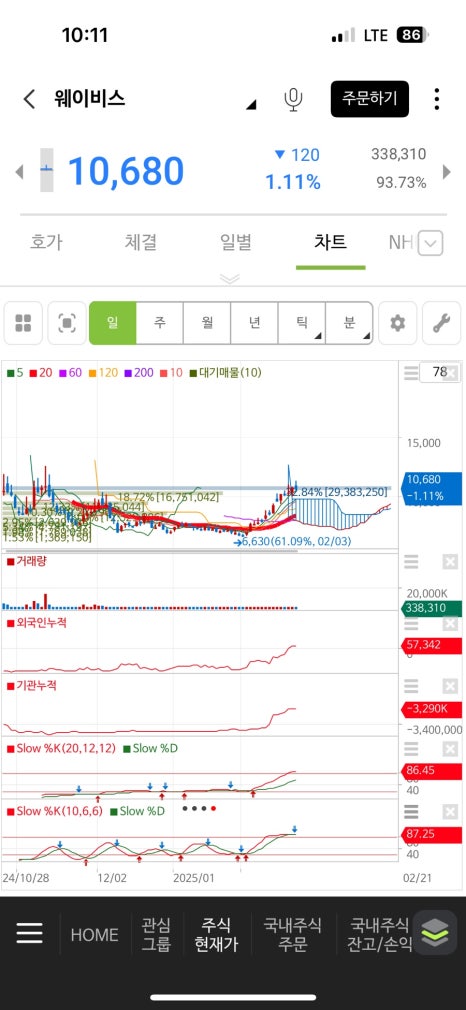Close the Slow %K(20,12,12) panel
Viewport: 466px width, 1010px height.
tap(450, 749)
